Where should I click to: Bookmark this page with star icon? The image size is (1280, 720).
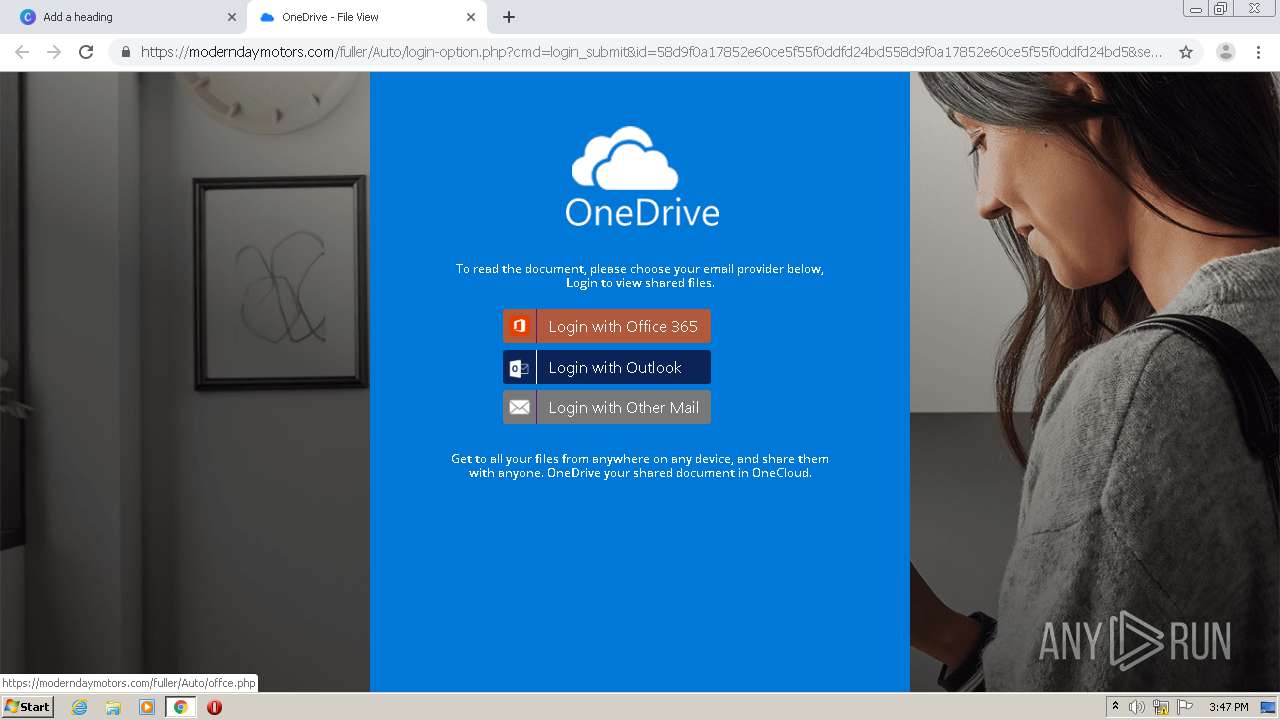[x=1186, y=52]
